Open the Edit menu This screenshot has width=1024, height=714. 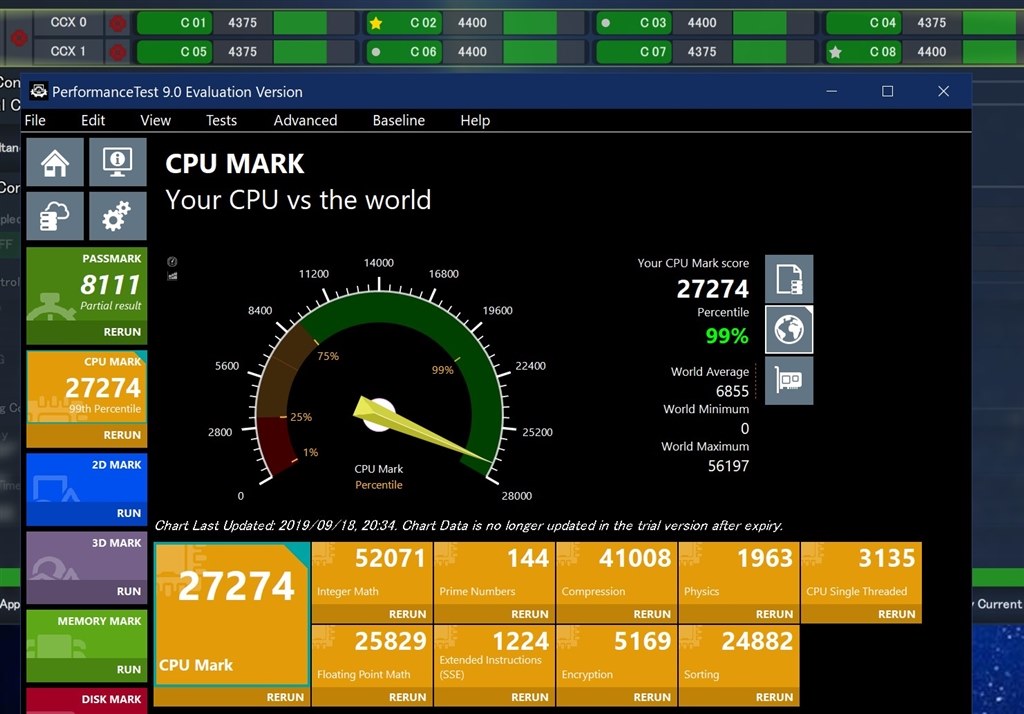[93, 120]
